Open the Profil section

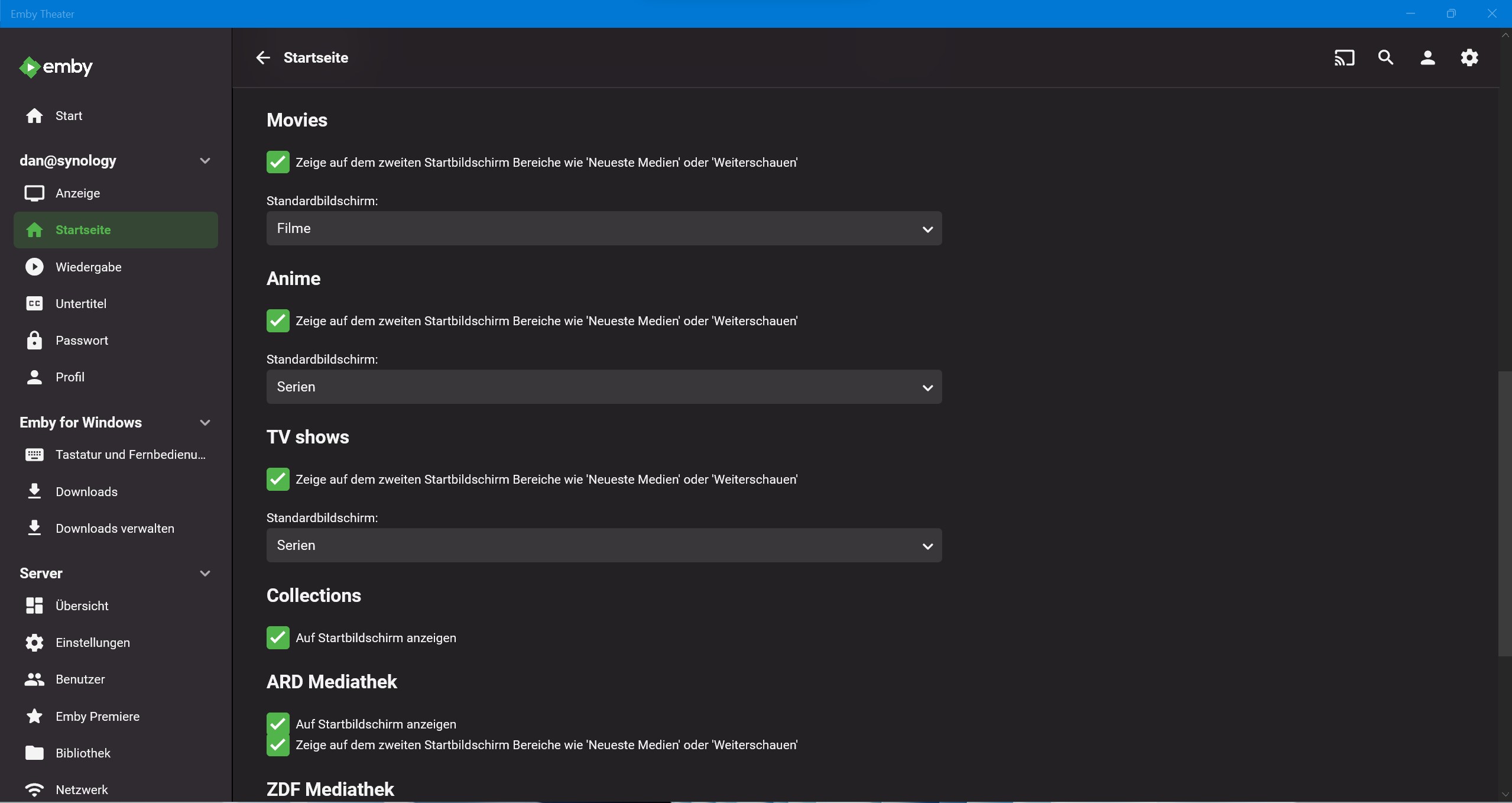coord(69,377)
